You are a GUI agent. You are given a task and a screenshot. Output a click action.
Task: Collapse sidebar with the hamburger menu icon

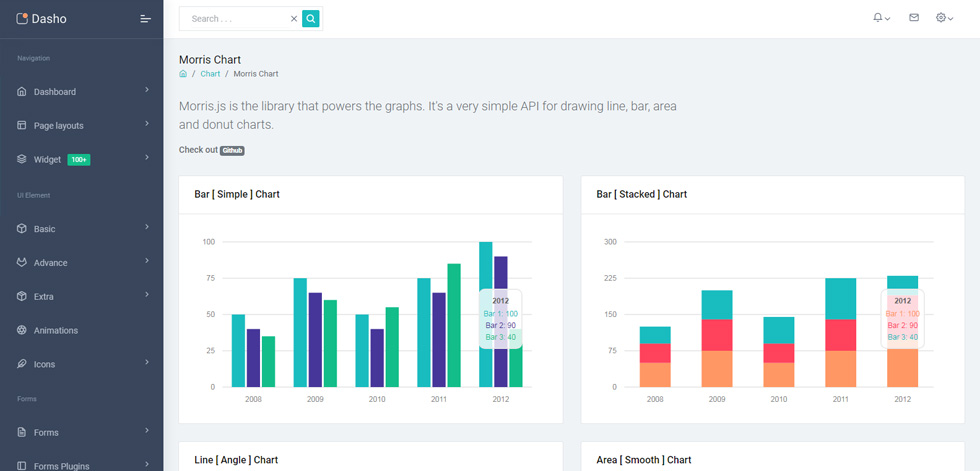tap(146, 19)
